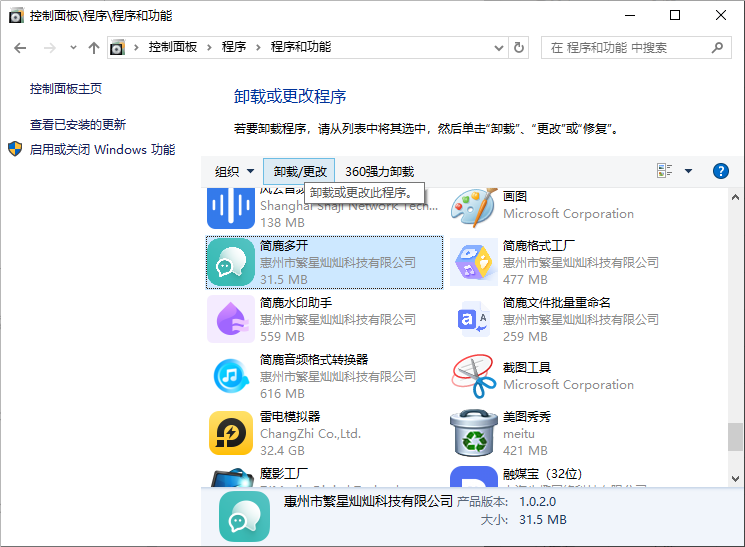
Task: Click the search magnifier icon
Action: click(717, 48)
